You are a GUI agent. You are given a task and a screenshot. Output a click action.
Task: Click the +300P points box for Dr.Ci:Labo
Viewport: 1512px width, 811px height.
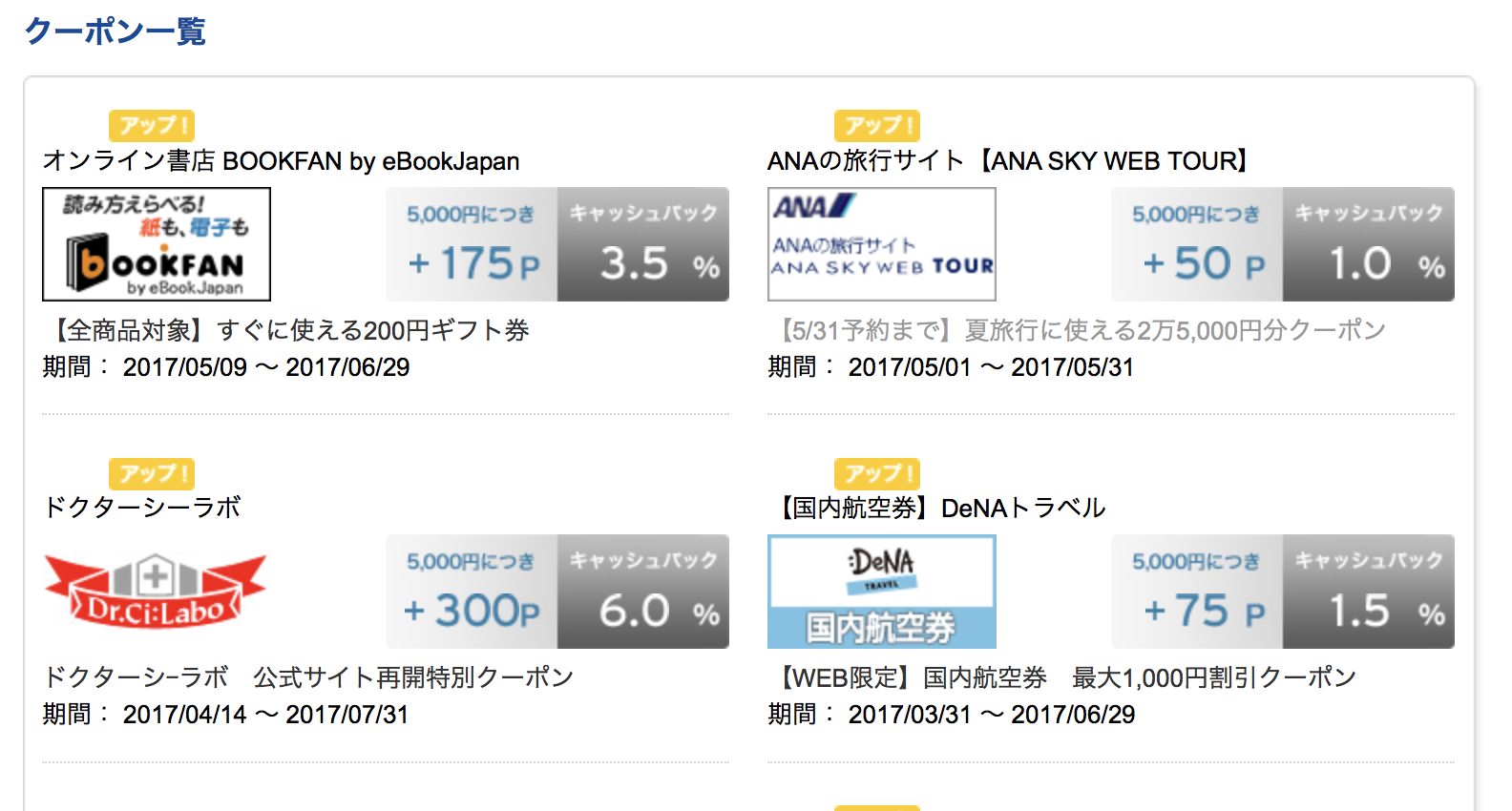pyautogui.click(x=472, y=592)
